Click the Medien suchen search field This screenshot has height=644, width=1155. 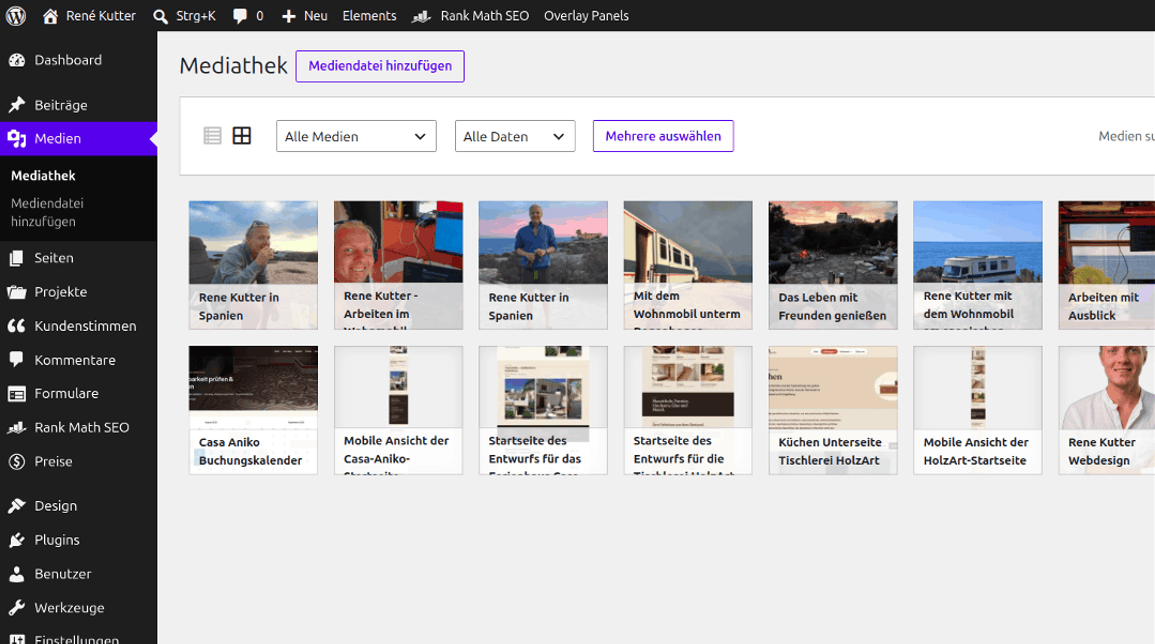(1126, 136)
